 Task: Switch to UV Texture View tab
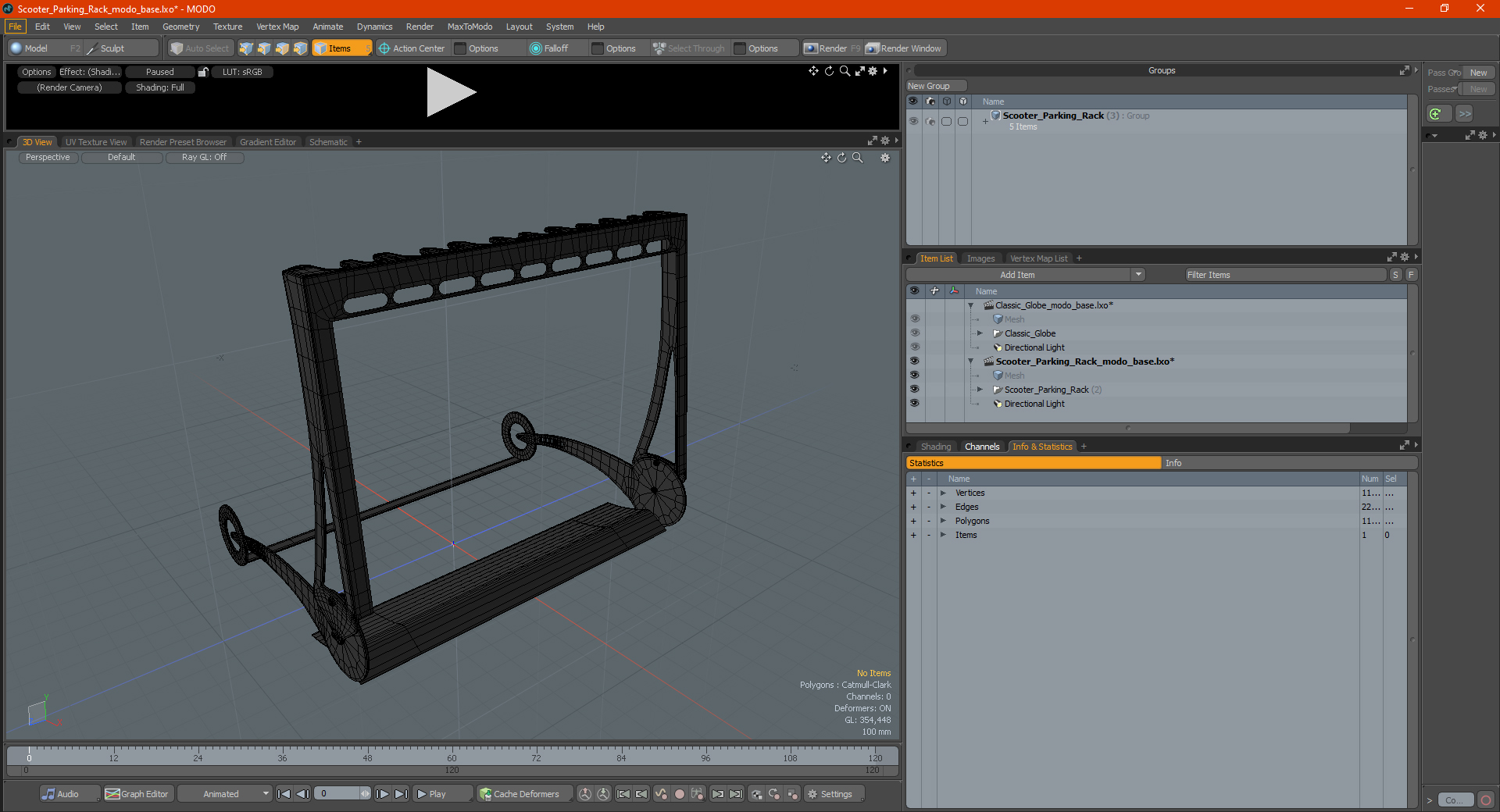pyautogui.click(x=96, y=142)
